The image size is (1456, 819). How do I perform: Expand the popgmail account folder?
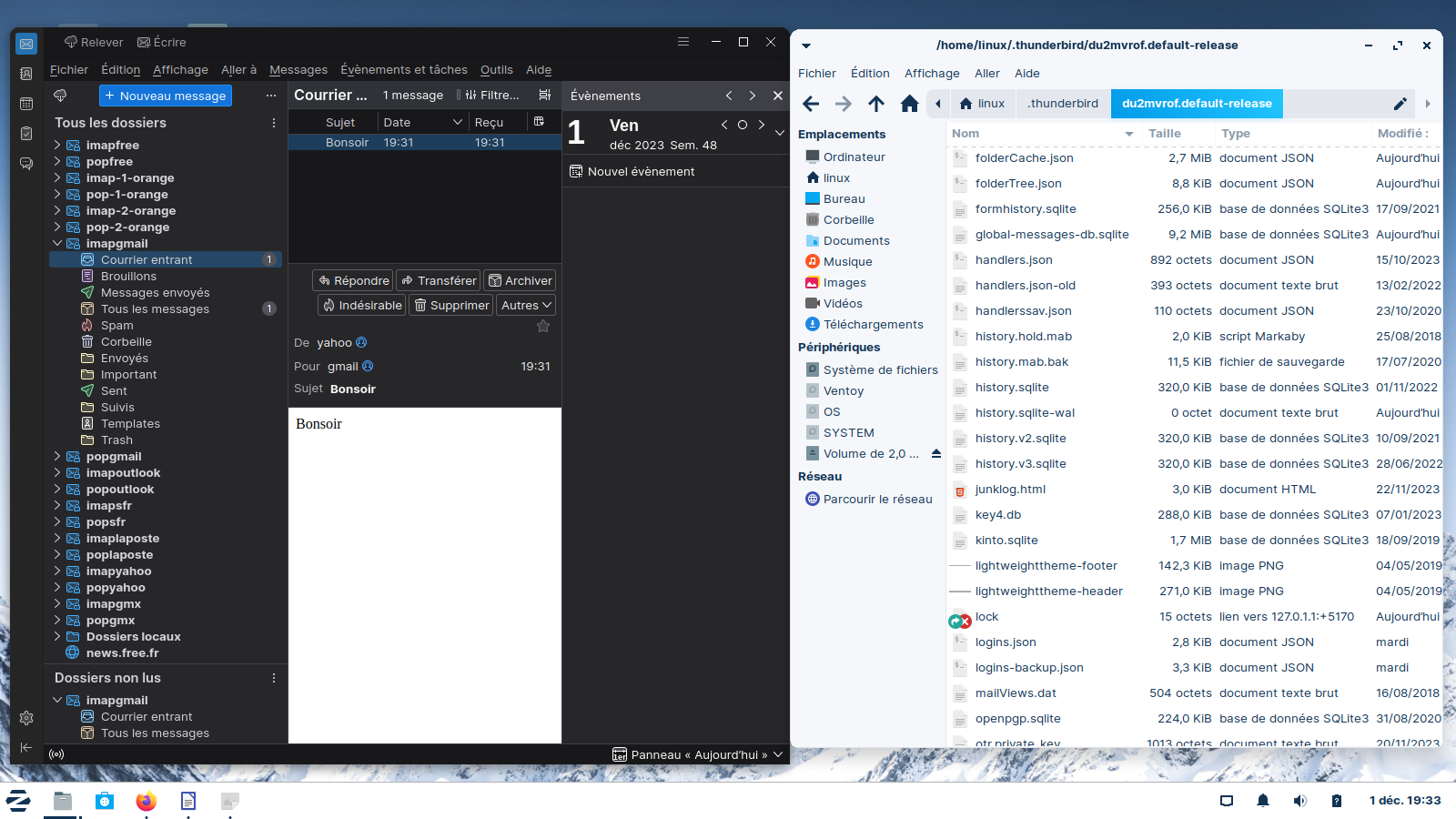pos(57,456)
